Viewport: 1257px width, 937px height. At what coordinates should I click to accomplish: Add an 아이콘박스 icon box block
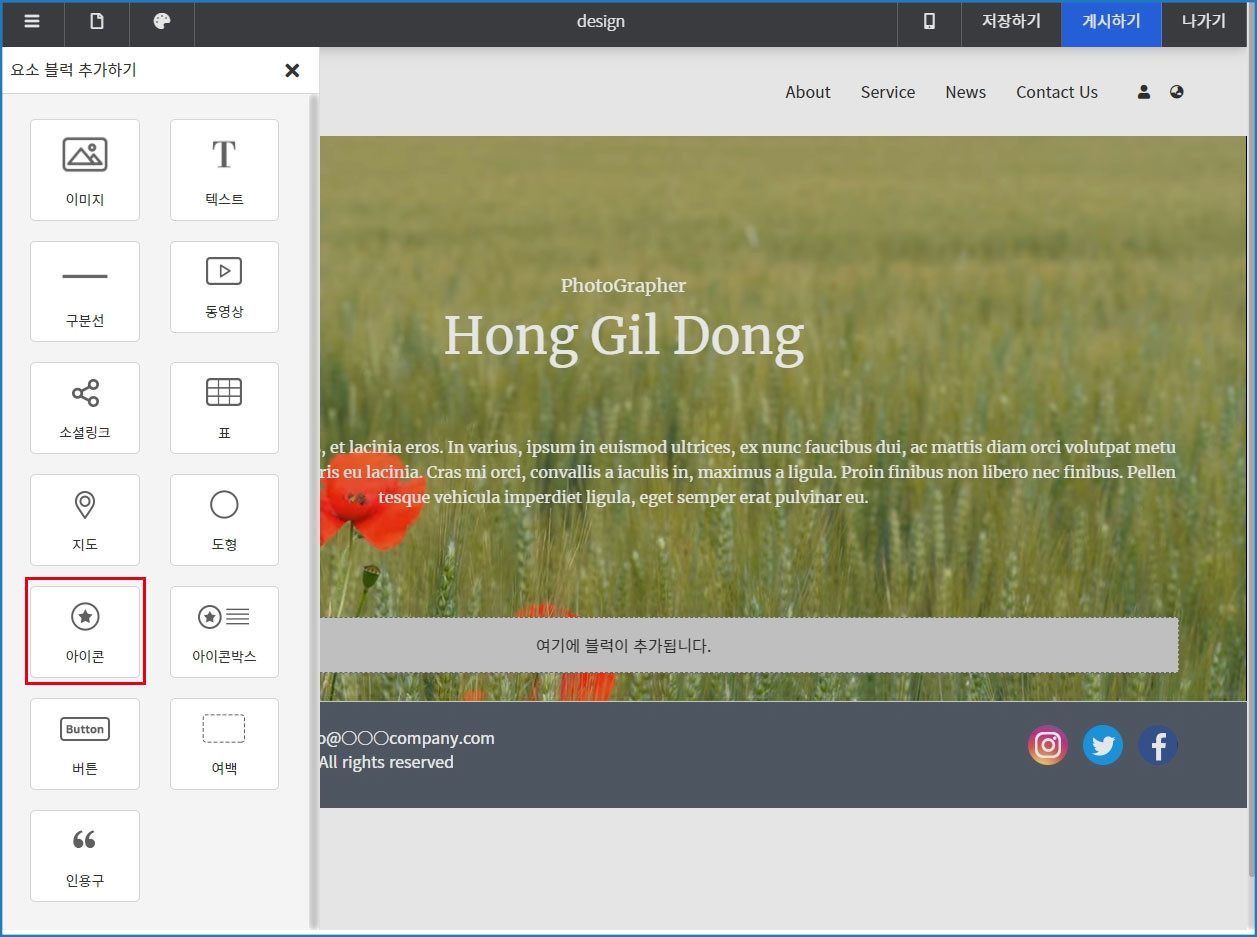pyautogui.click(x=224, y=631)
